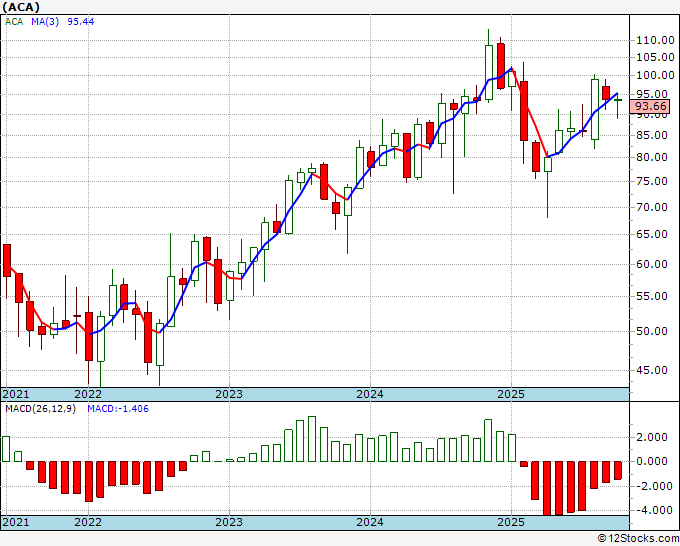This screenshot has width=680, height=546.
Task: Click the first green MACD bar at 2021
Action: click(x=6, y=449)
